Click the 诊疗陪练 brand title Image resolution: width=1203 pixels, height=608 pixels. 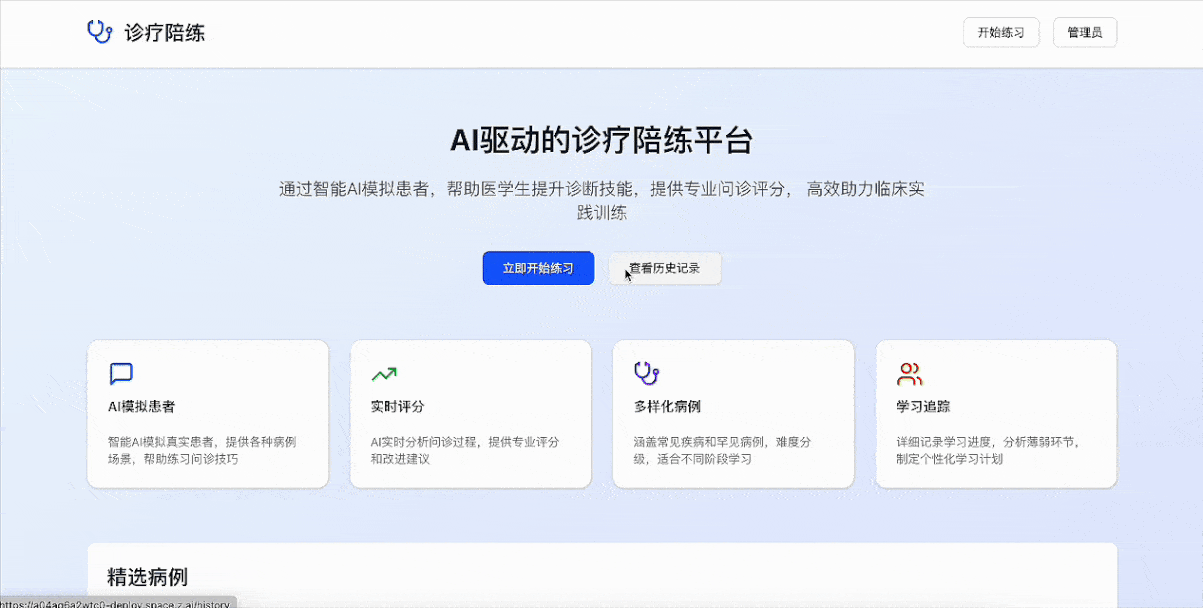point(165,32)
